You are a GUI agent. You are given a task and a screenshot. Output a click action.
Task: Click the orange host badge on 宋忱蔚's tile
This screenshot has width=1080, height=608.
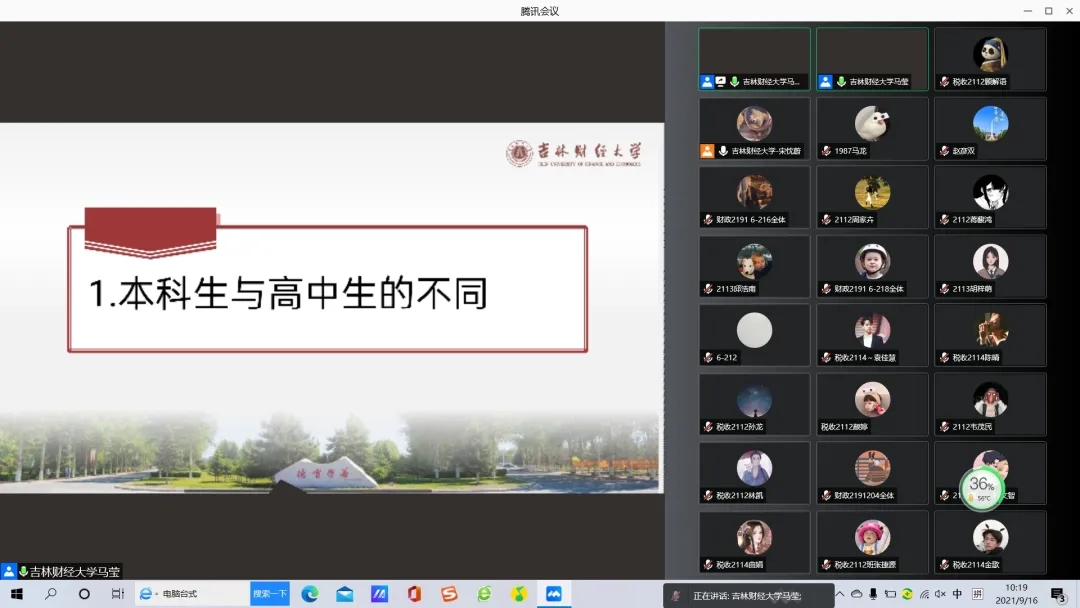coord(707,151)
